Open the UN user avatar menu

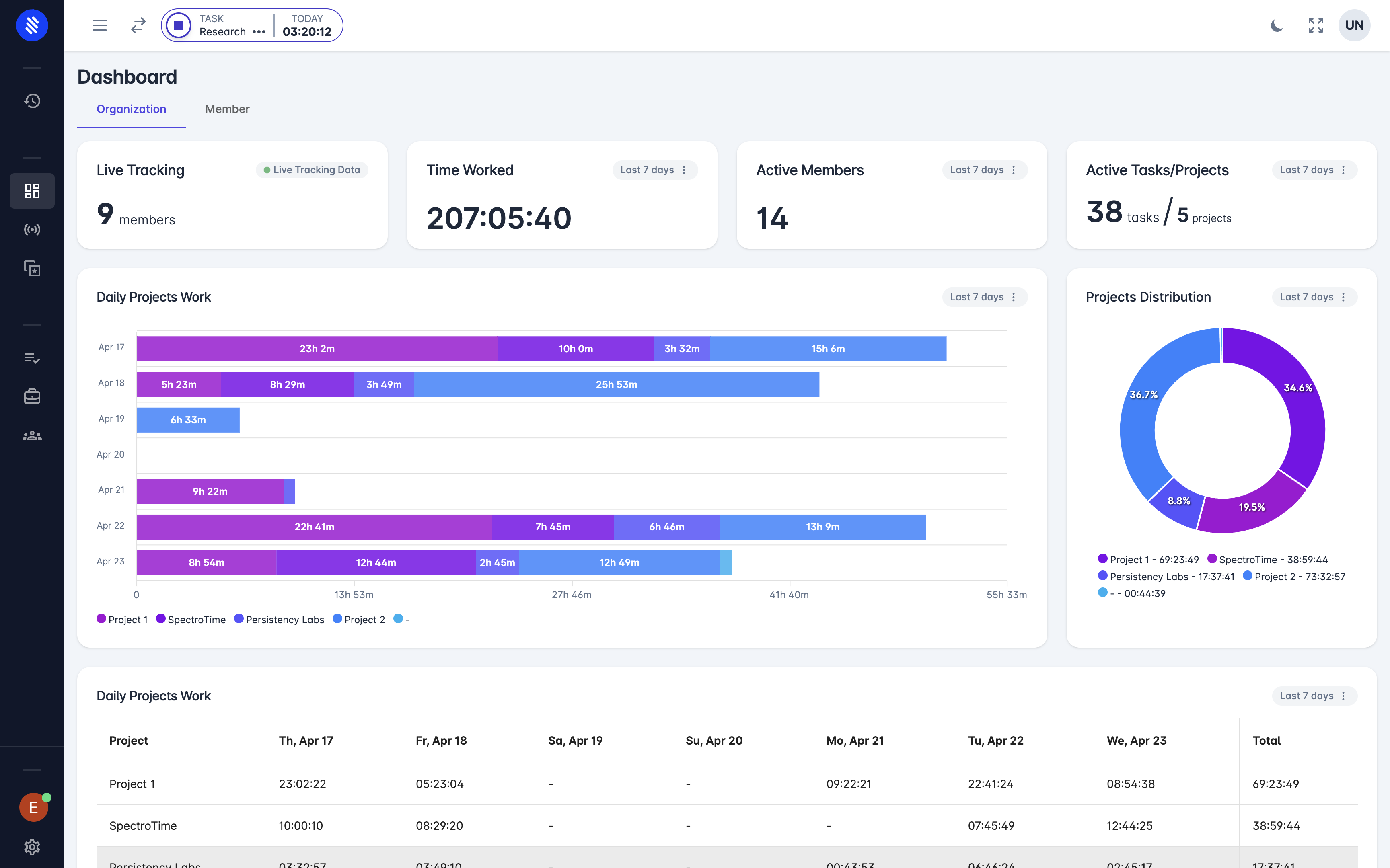pos(1354,25)
